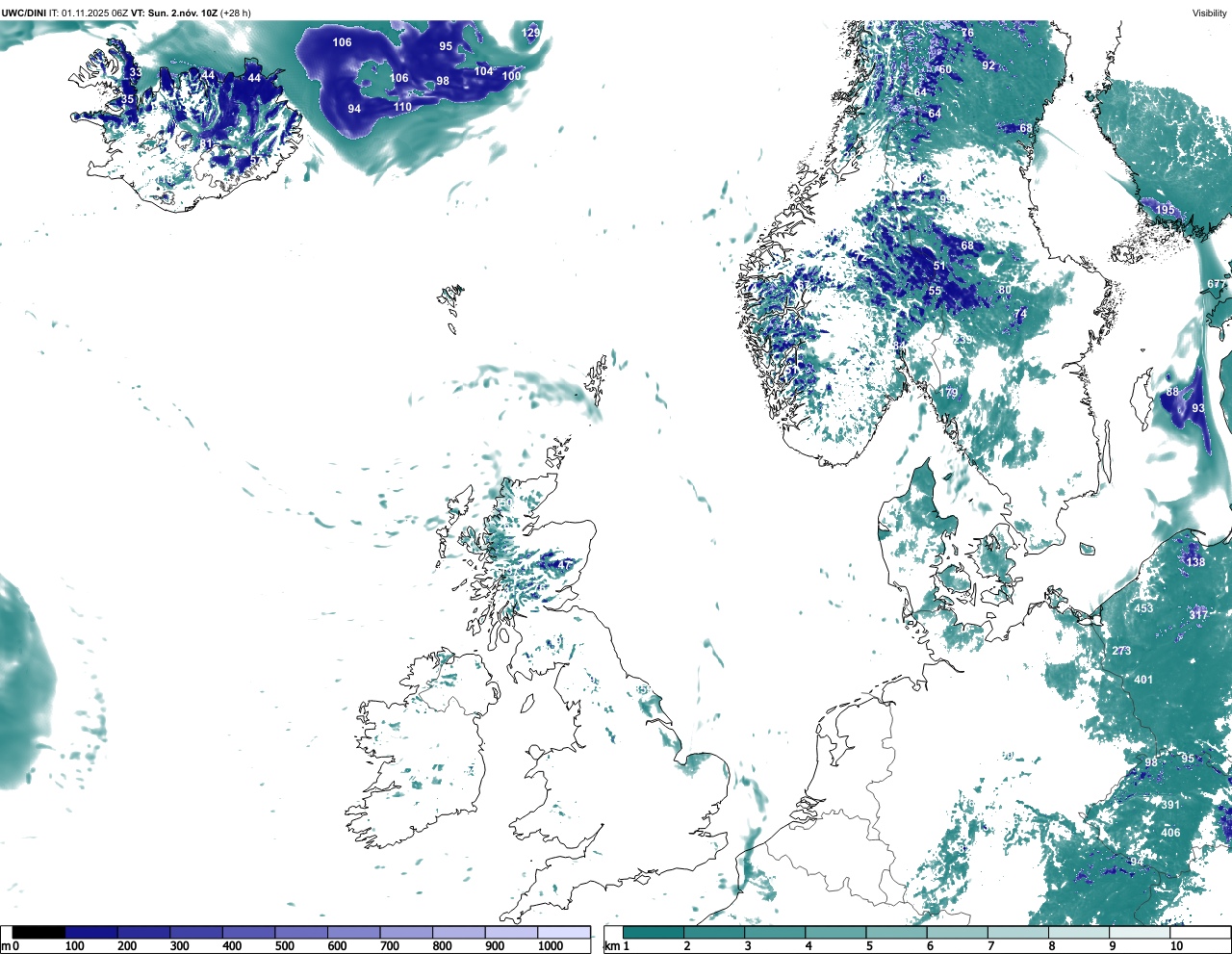Click the 500–600 m legend color segment

tap(301, 932)
